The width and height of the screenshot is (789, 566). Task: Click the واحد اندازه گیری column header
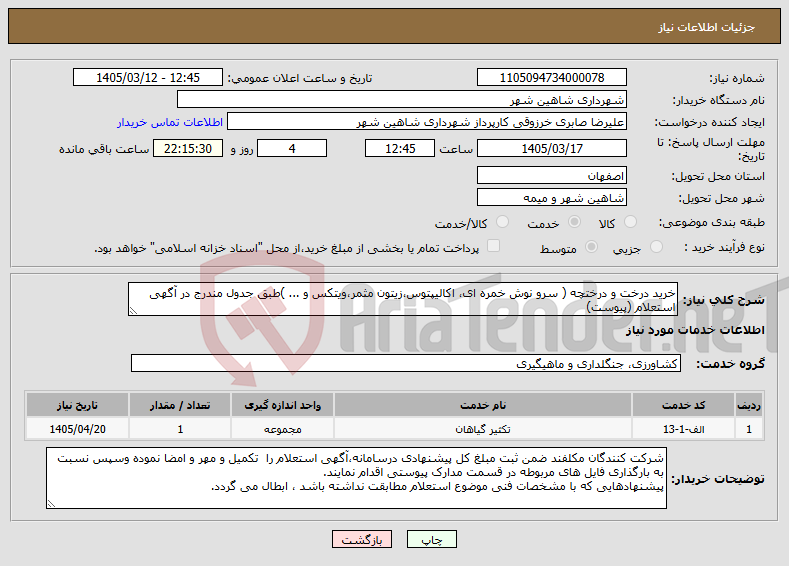click(x=282, y=405)
